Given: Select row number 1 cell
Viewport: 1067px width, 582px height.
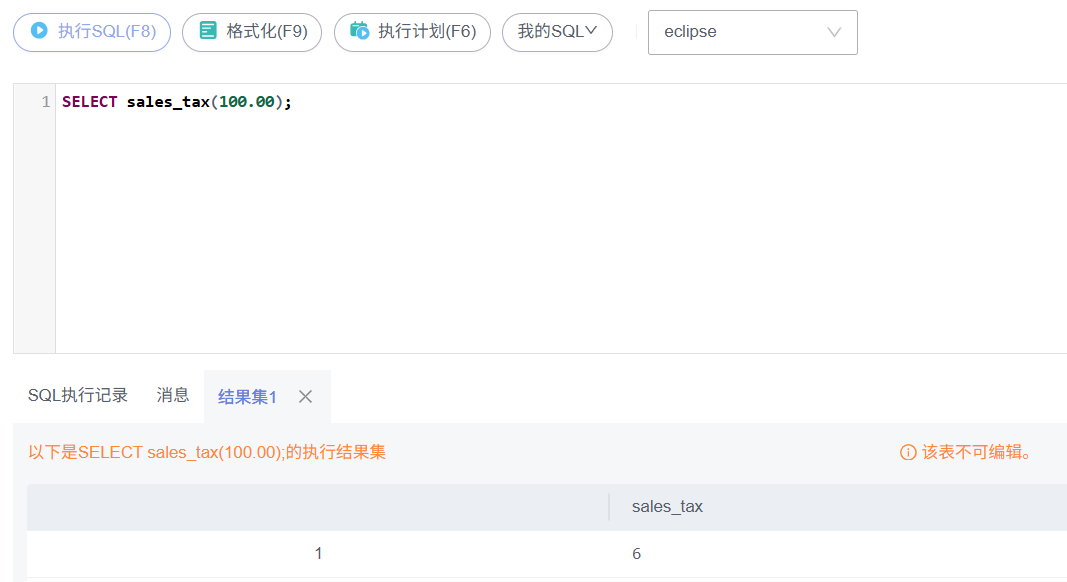Looking at the screenshot, I should pos(318,553).
